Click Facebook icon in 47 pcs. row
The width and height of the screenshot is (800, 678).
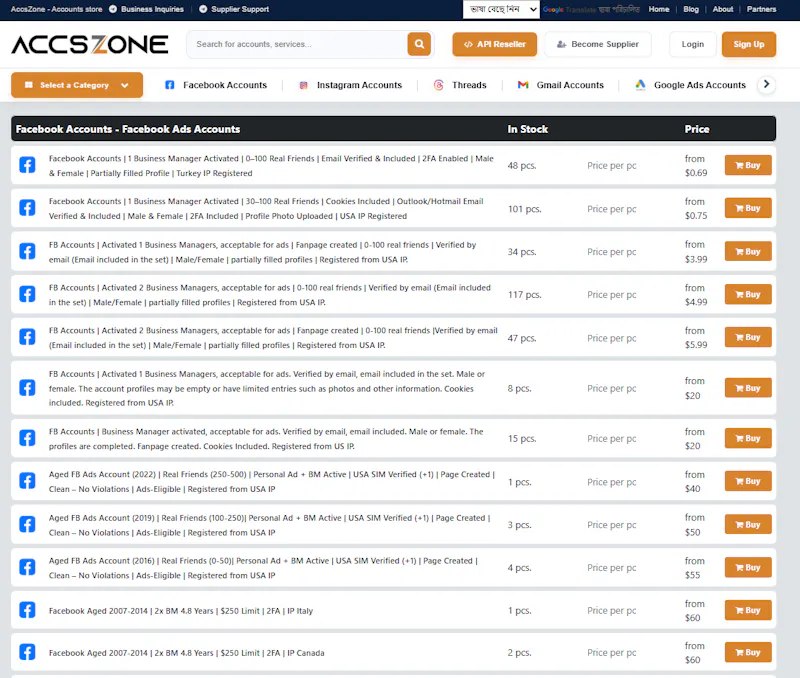click(x=28, y=337)
